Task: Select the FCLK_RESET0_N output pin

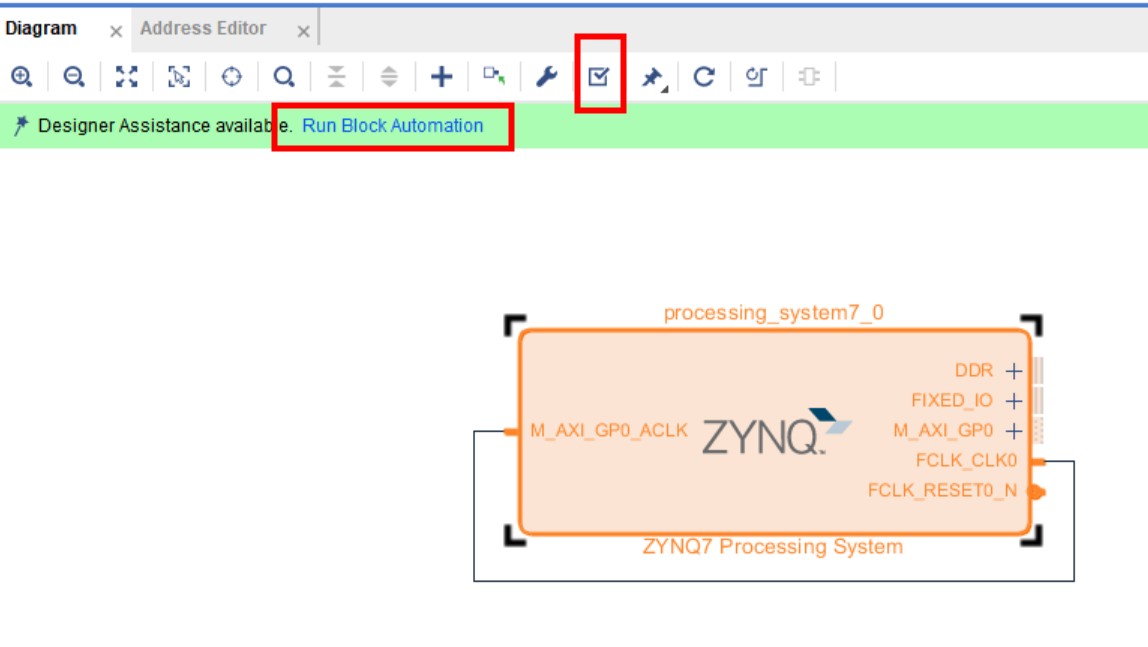Action: click(1037, 492)
